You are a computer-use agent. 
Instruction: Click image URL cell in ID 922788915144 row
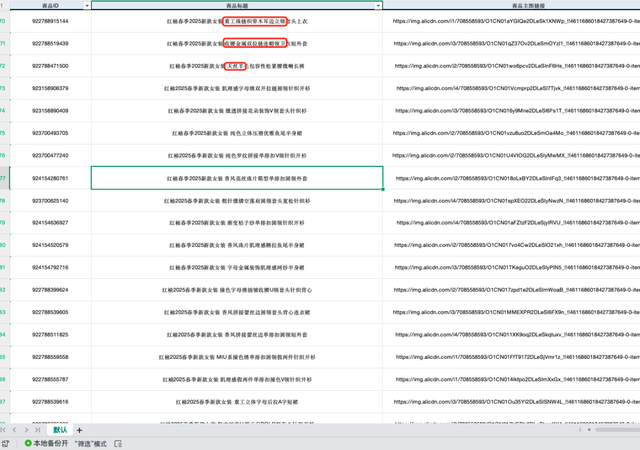coord(511,21)
